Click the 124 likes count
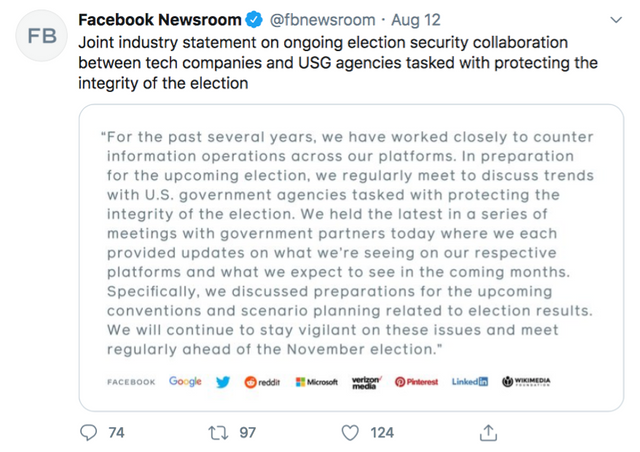This screenshot has width=640, height=452. (382, 433)
